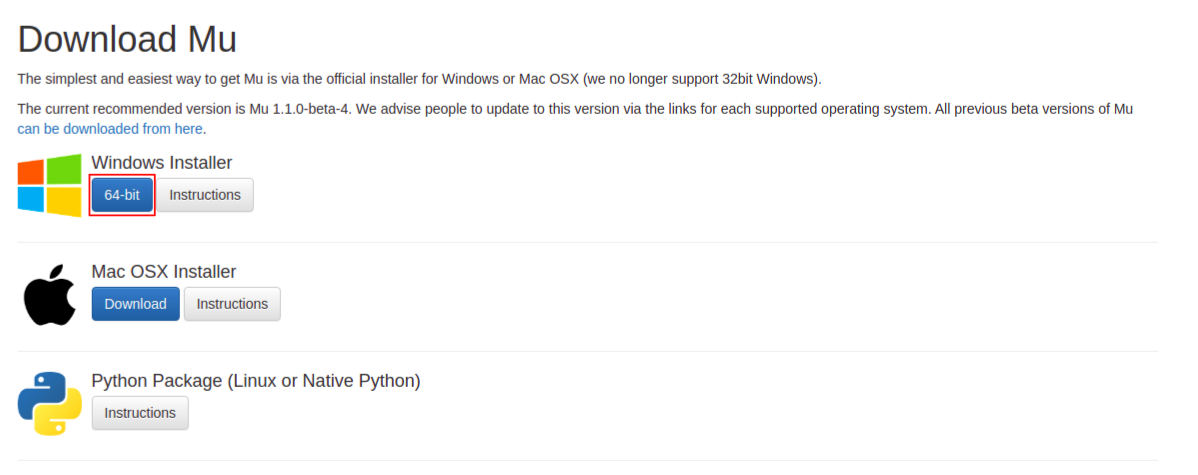Open Instructions for the Windows Installer
1198x475 pixels.
tap(205, 195)
